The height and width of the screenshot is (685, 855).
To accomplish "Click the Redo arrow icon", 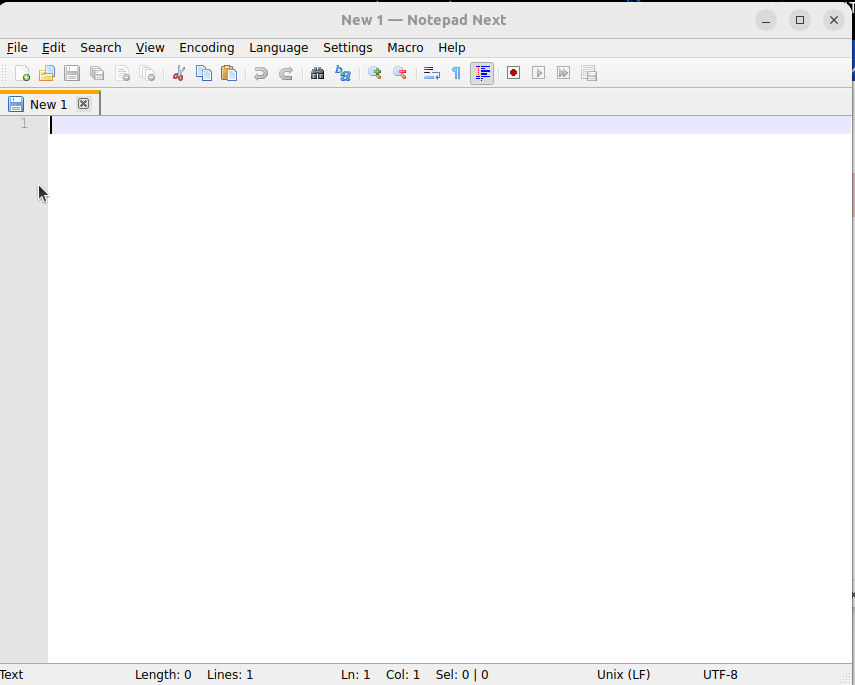I will click(286, 73).
